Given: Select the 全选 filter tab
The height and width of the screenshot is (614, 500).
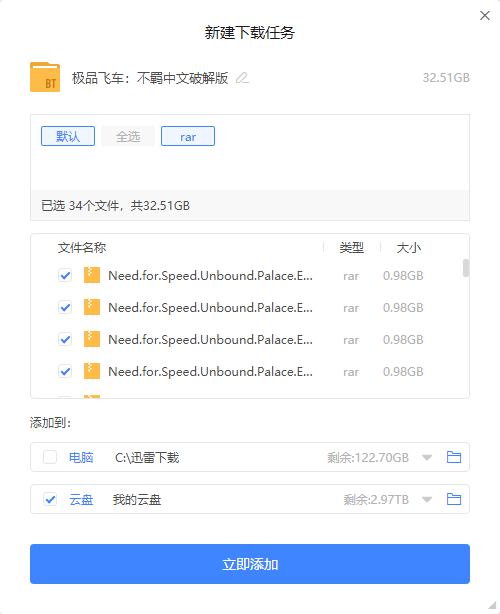Looking at the screenshot, I should pyautogui.click(x=128, y=136).
